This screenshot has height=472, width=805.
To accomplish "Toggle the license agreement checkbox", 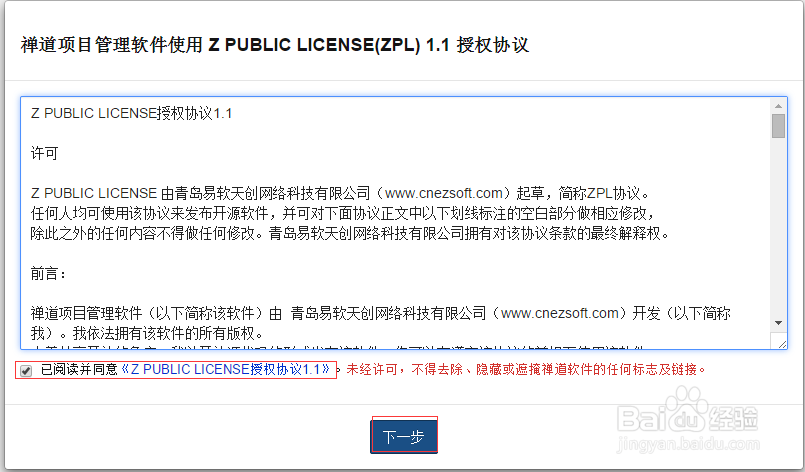I will point(26,370).
